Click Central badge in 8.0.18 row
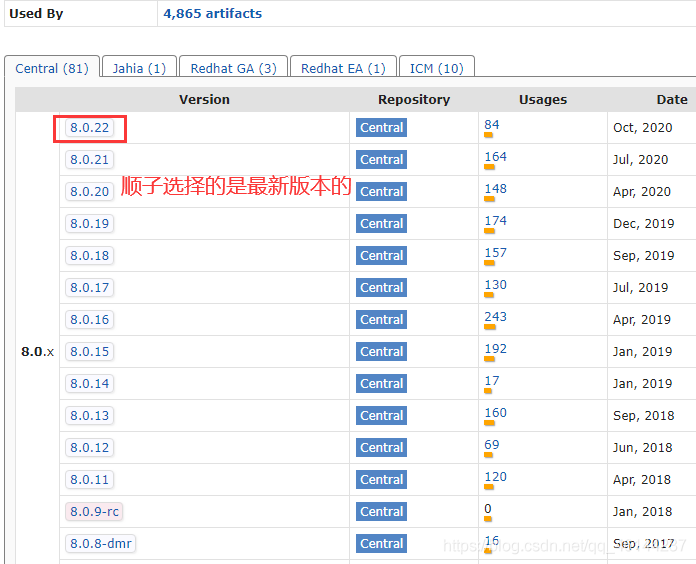696x564 pixels. (x=381, y=256)
